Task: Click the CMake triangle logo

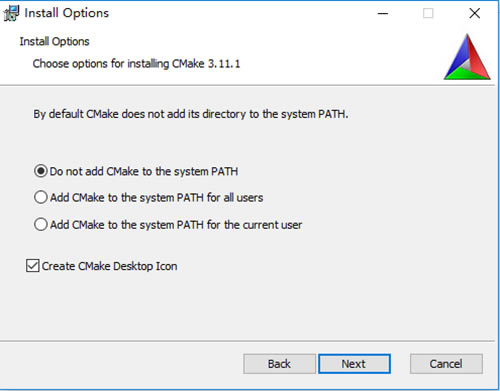Action: [467, 57]
